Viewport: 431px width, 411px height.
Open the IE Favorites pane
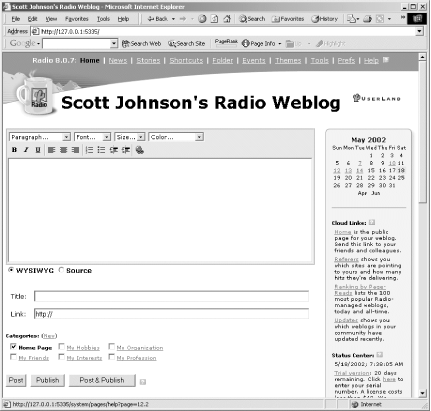(x=288, y=19)
